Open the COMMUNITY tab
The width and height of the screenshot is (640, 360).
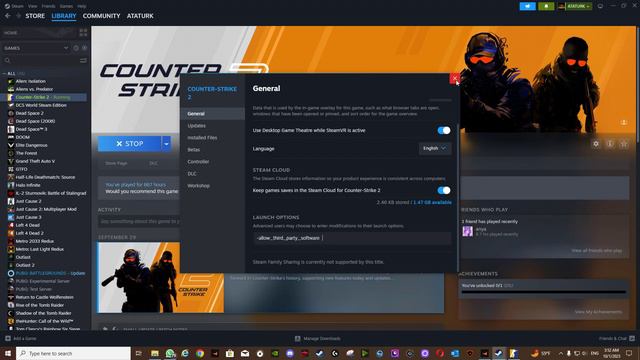[101, 16]
